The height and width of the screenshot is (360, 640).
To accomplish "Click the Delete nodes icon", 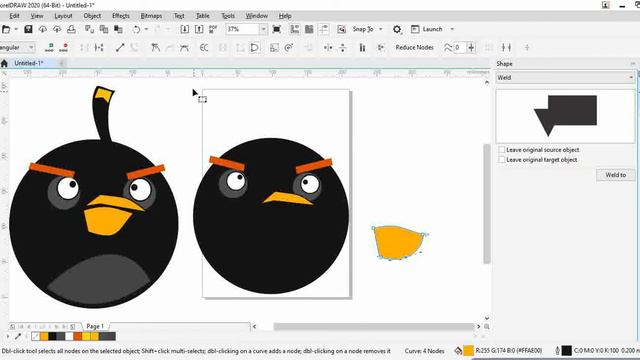I will 63,48.
